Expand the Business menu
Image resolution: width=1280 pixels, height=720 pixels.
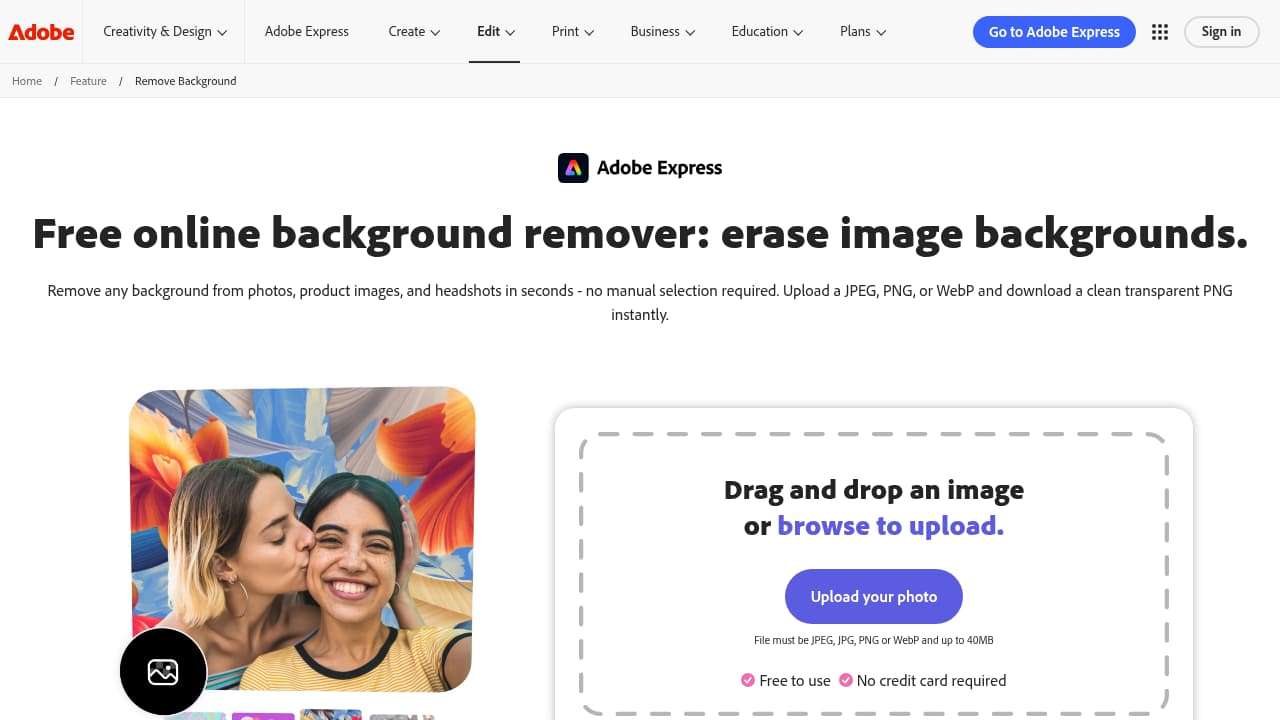[x=663, y=32]
